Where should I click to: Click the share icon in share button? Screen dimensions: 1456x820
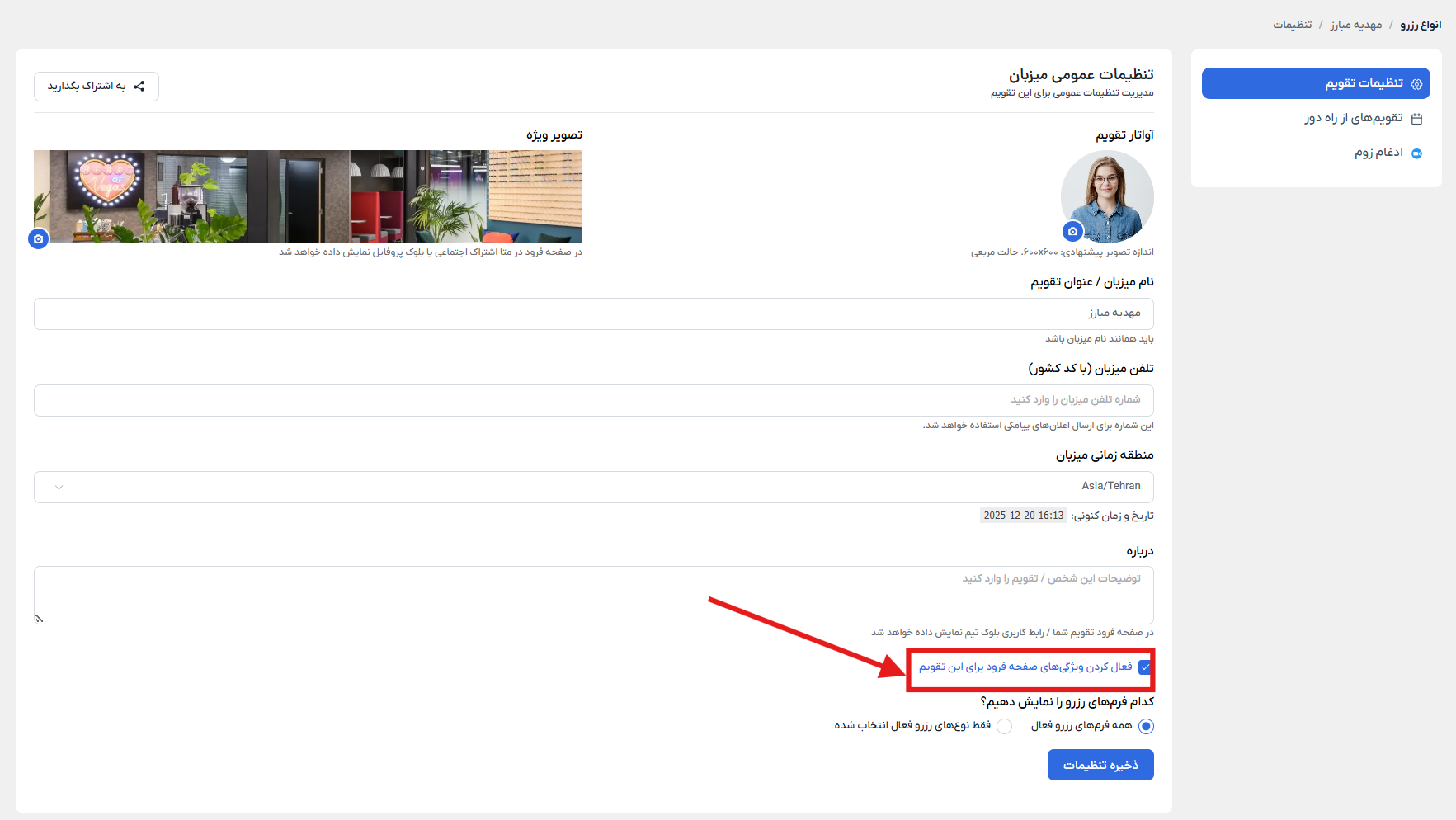[139, 87]
